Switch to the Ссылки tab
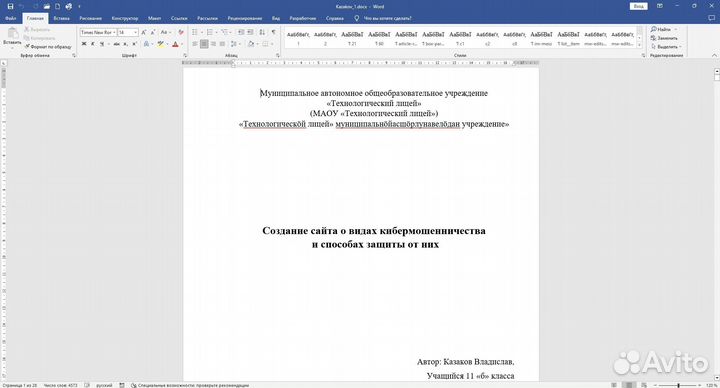 [179, 18]
